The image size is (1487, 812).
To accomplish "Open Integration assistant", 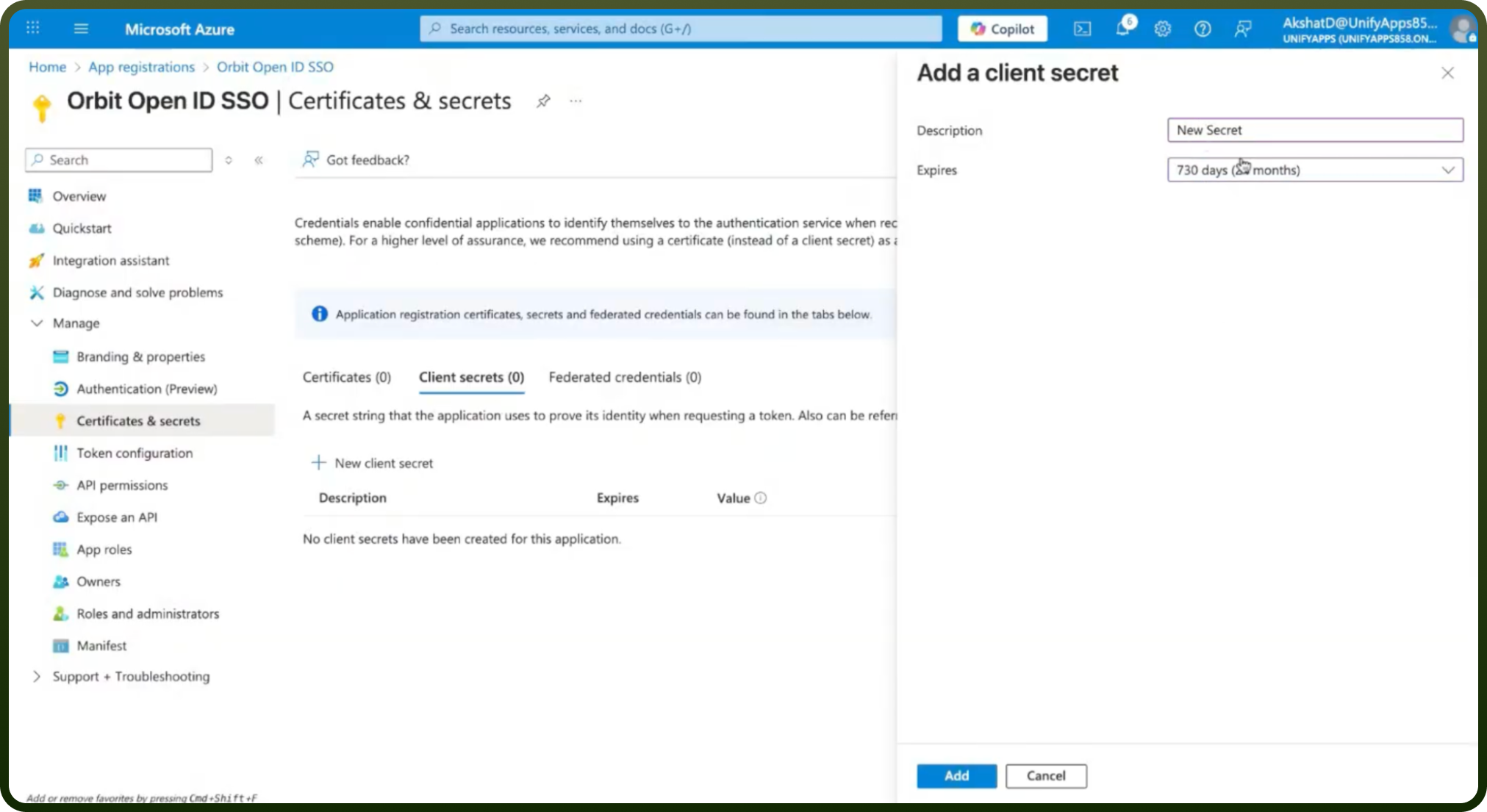I will 110,261.
